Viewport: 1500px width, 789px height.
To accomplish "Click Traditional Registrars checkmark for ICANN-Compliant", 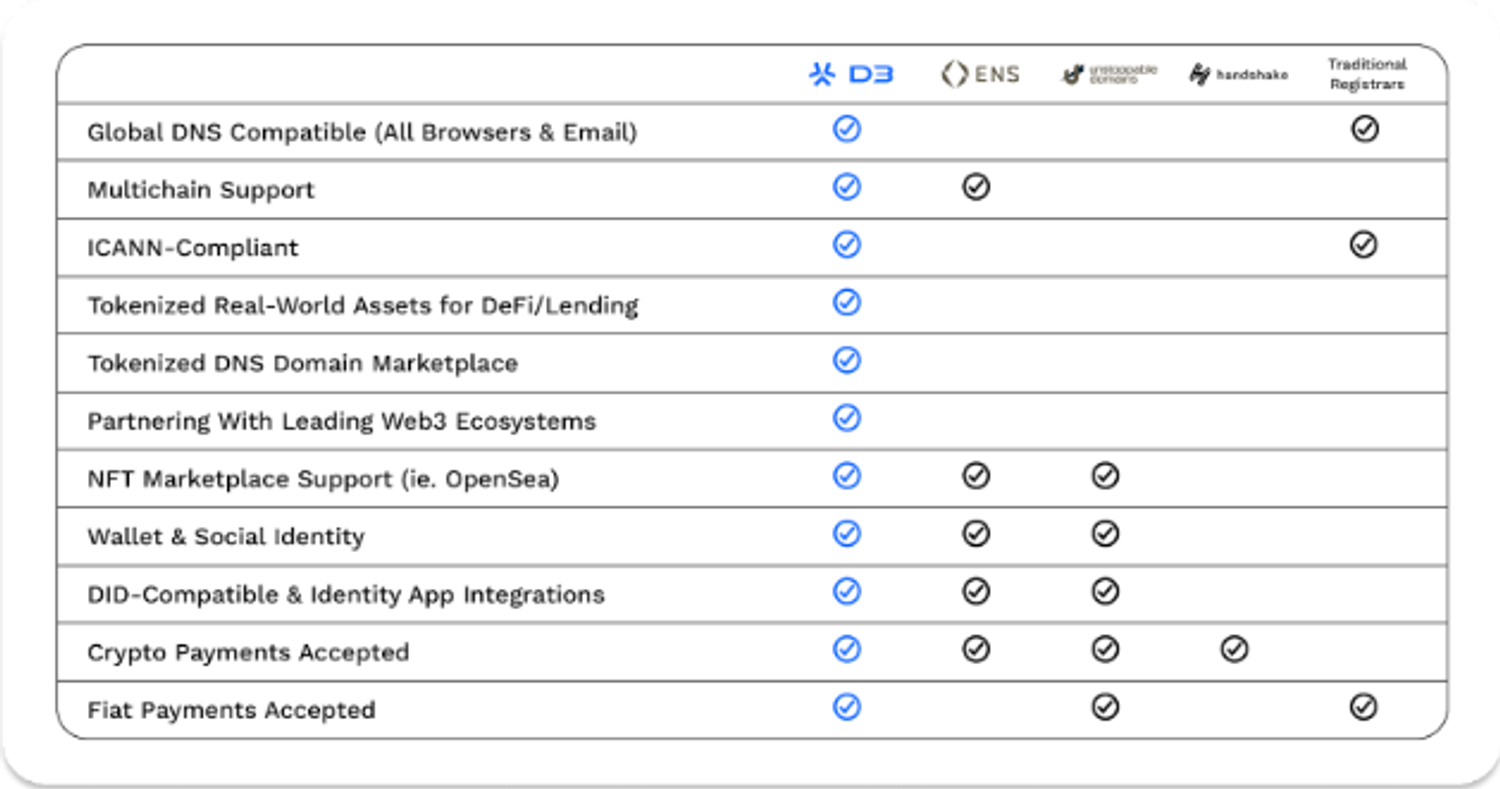I will point(1364,245).
